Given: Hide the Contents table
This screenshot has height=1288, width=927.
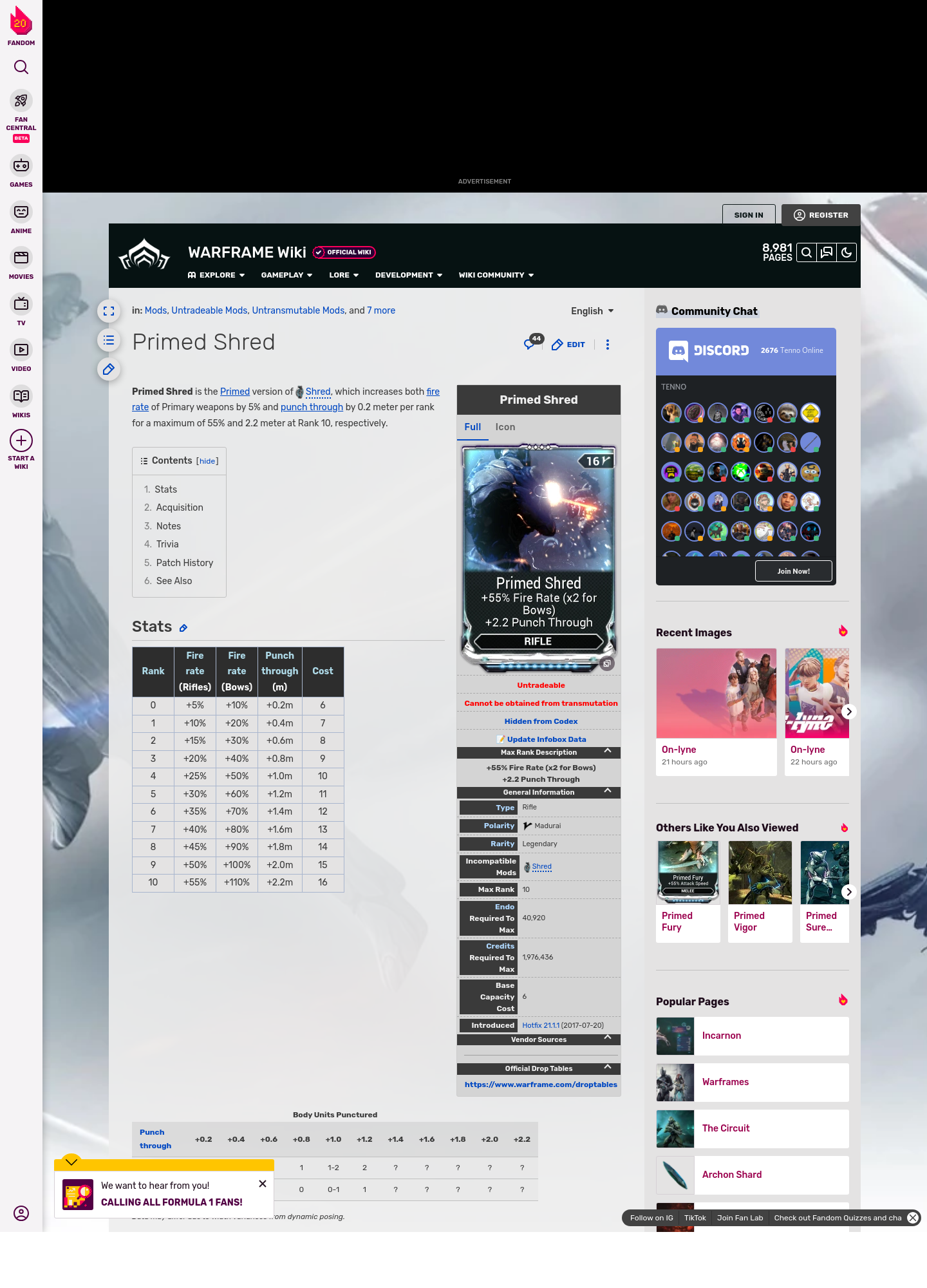Looking at the screenshot, I should [207, 461].
